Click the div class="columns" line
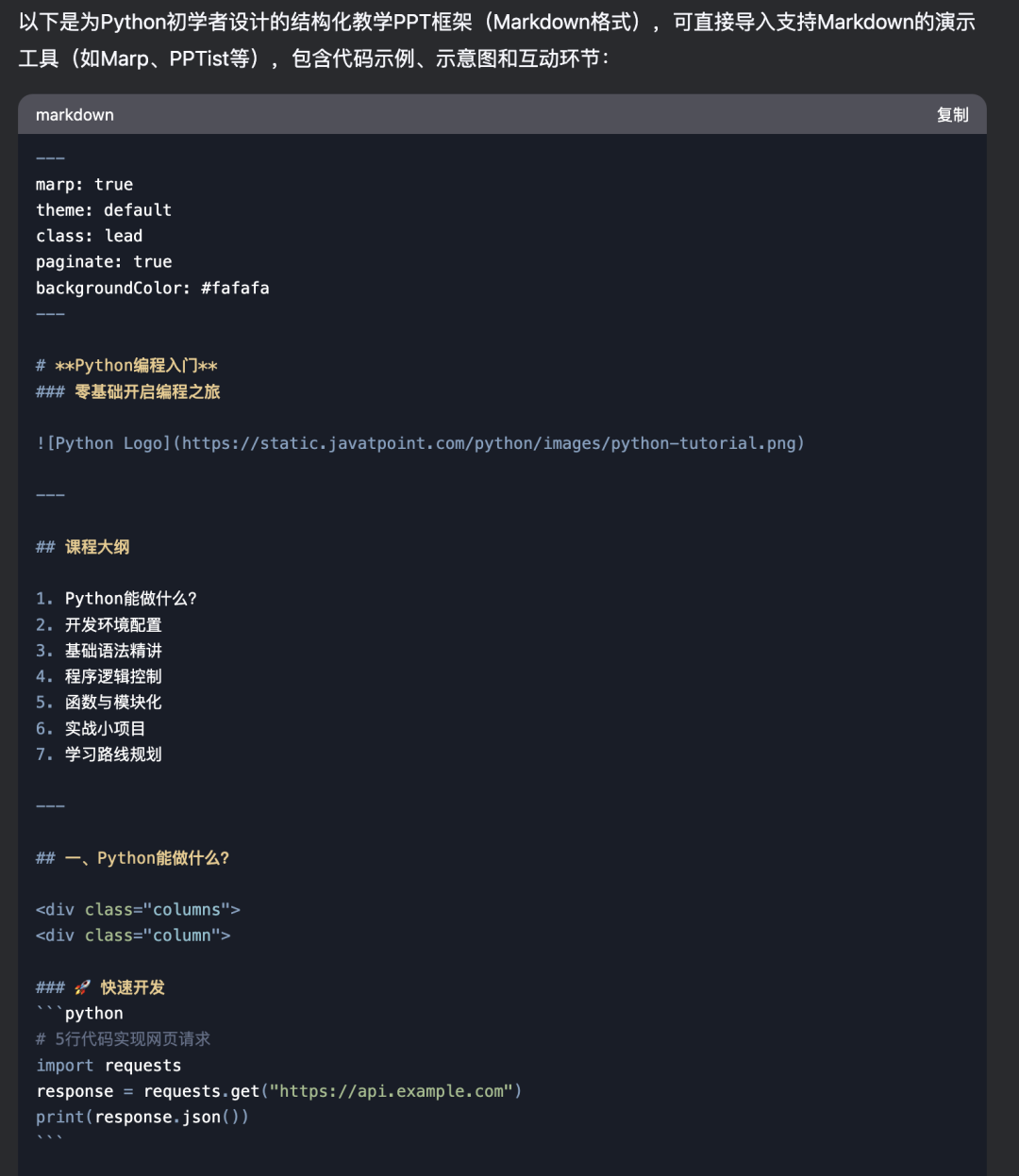 pos(138,910)
